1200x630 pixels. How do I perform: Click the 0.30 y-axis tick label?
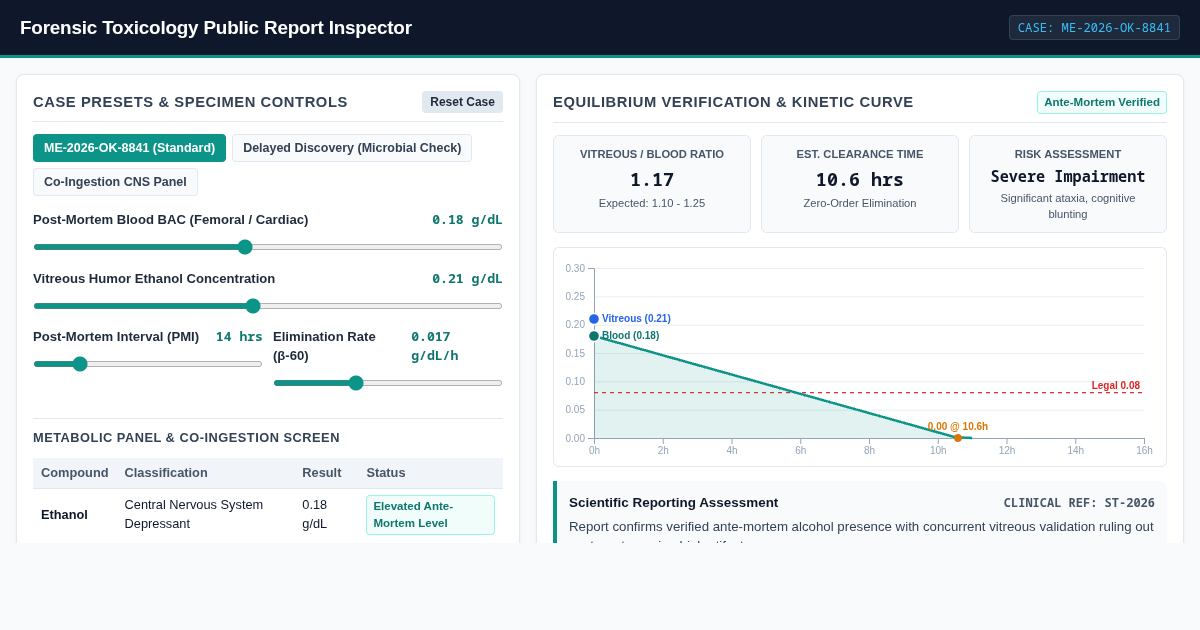tap(575, 269)
